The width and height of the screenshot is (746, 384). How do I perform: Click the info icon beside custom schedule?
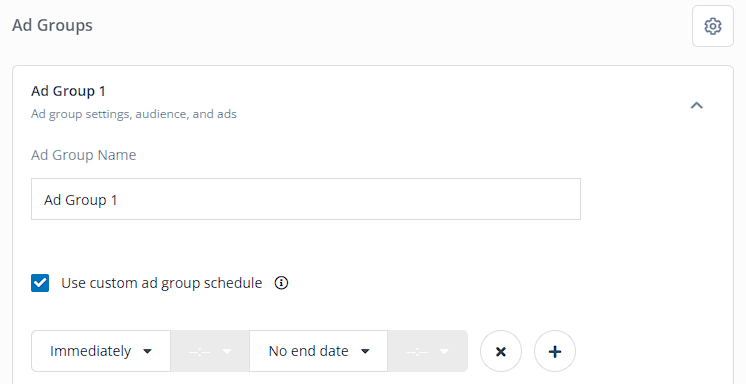tap(281, 283)
